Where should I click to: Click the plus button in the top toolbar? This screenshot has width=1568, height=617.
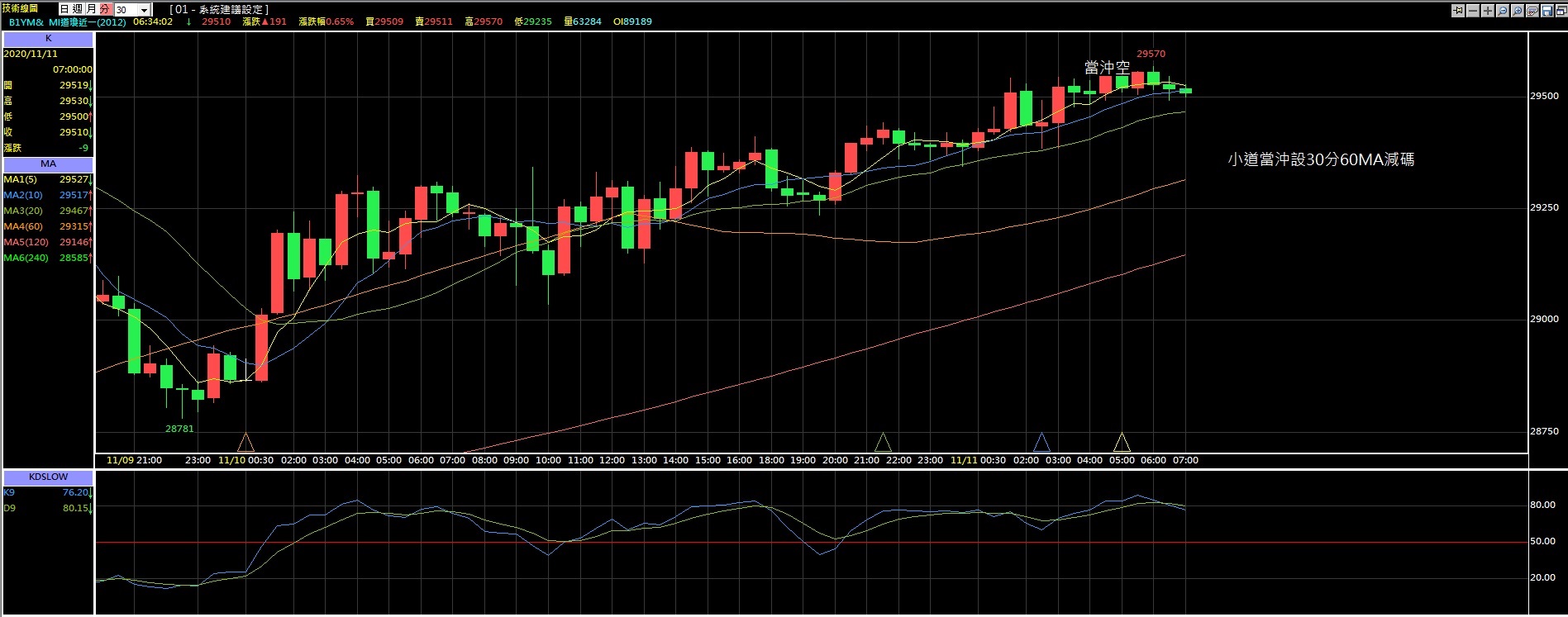pos(1488,11)
